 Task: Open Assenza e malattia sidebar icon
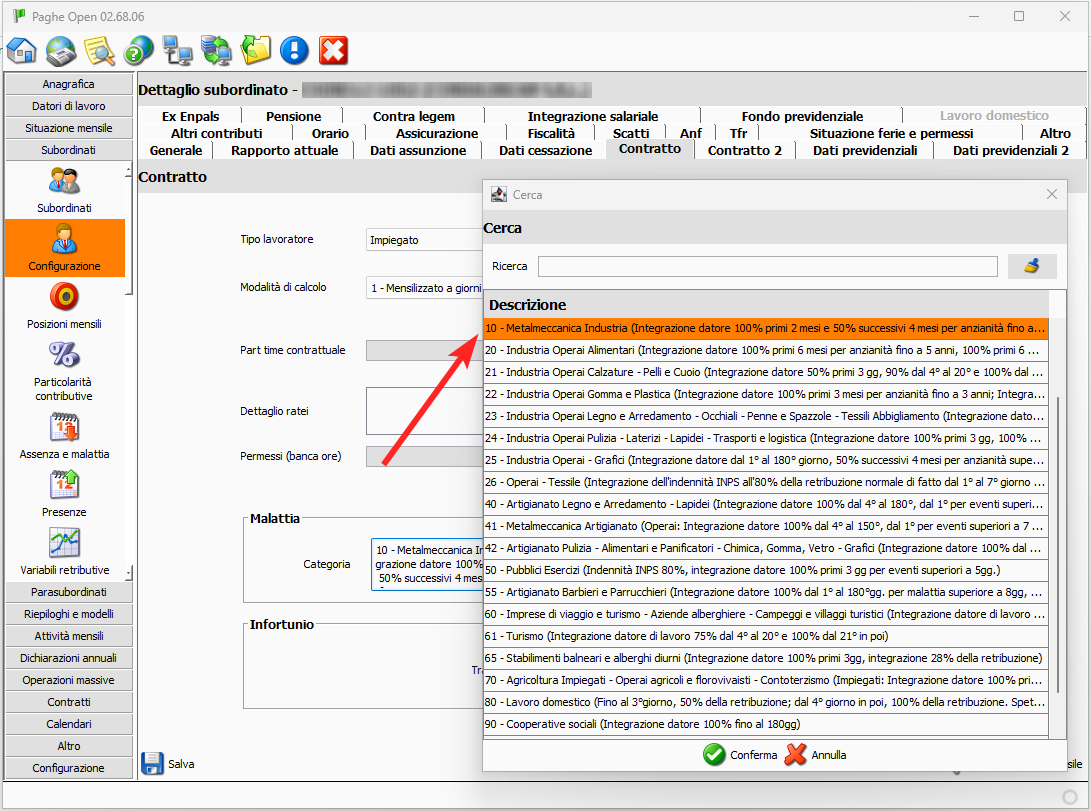tap(64, 436)
